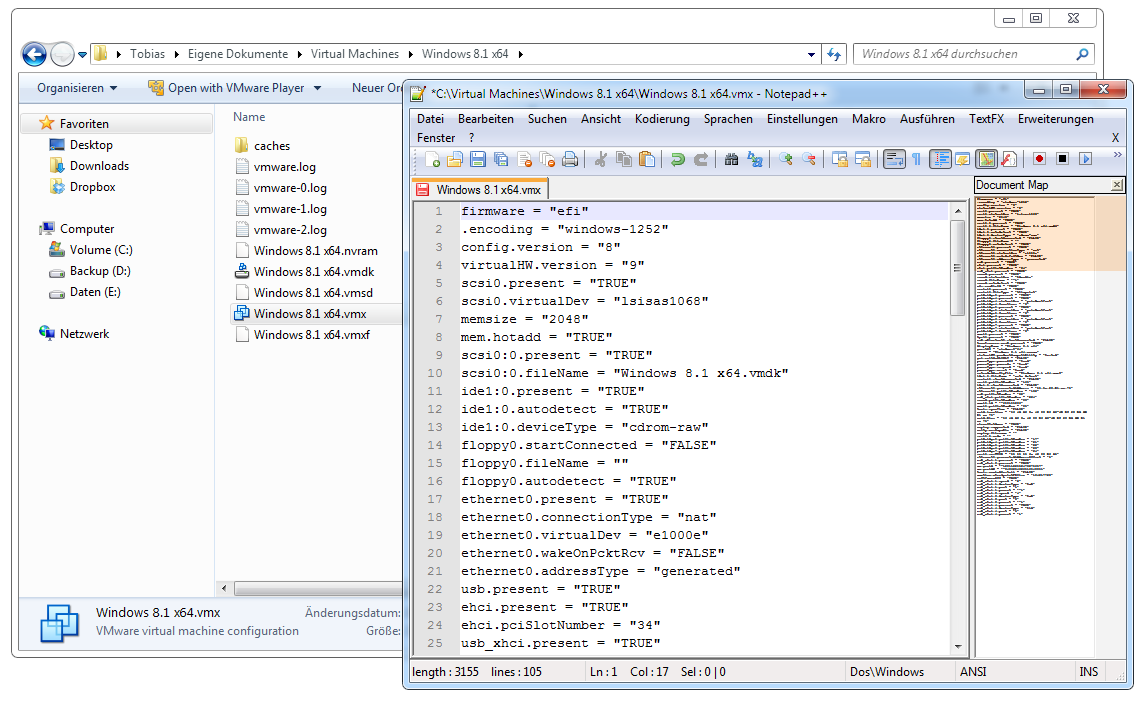Toggle show all characters pilcrow icon
Screen dimensions: 1143x701
(916, 159)
